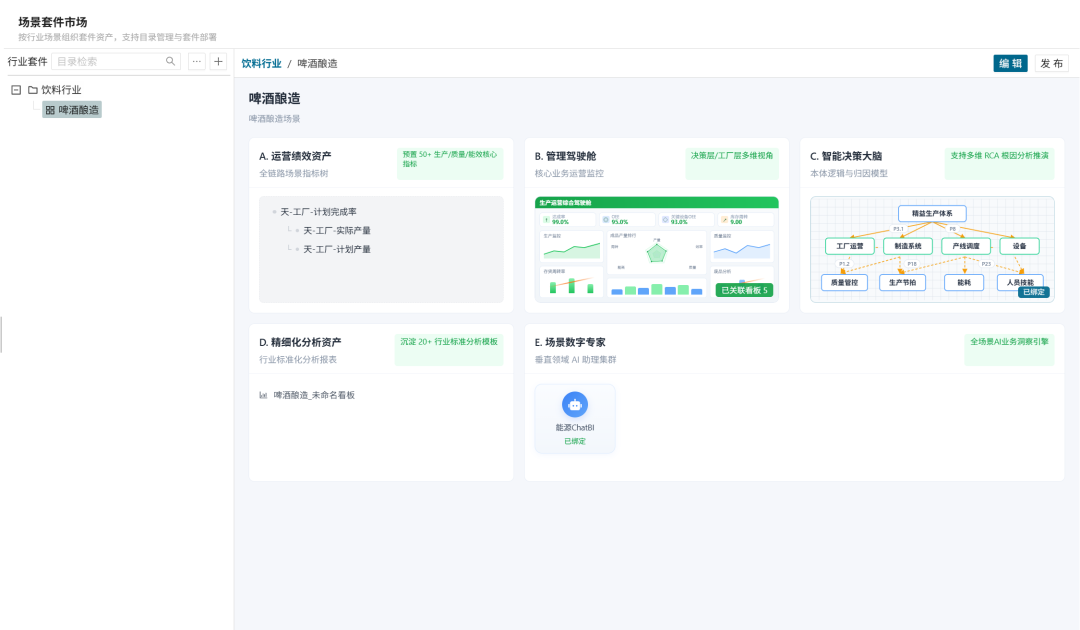Open the 能源ChatBI assistant card

click(575, 419)
